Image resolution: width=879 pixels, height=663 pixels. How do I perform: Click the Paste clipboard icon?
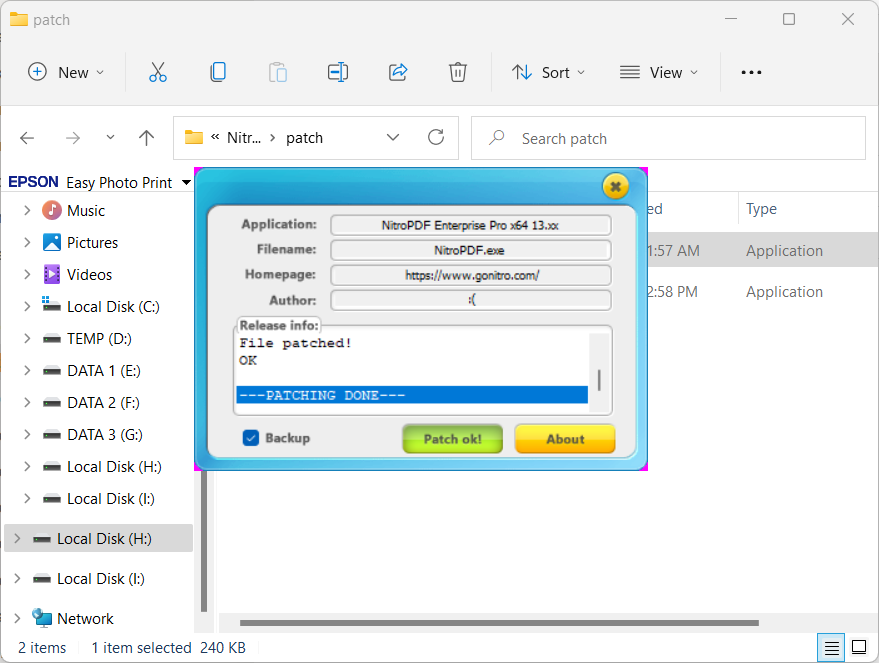tap(277, 72)
